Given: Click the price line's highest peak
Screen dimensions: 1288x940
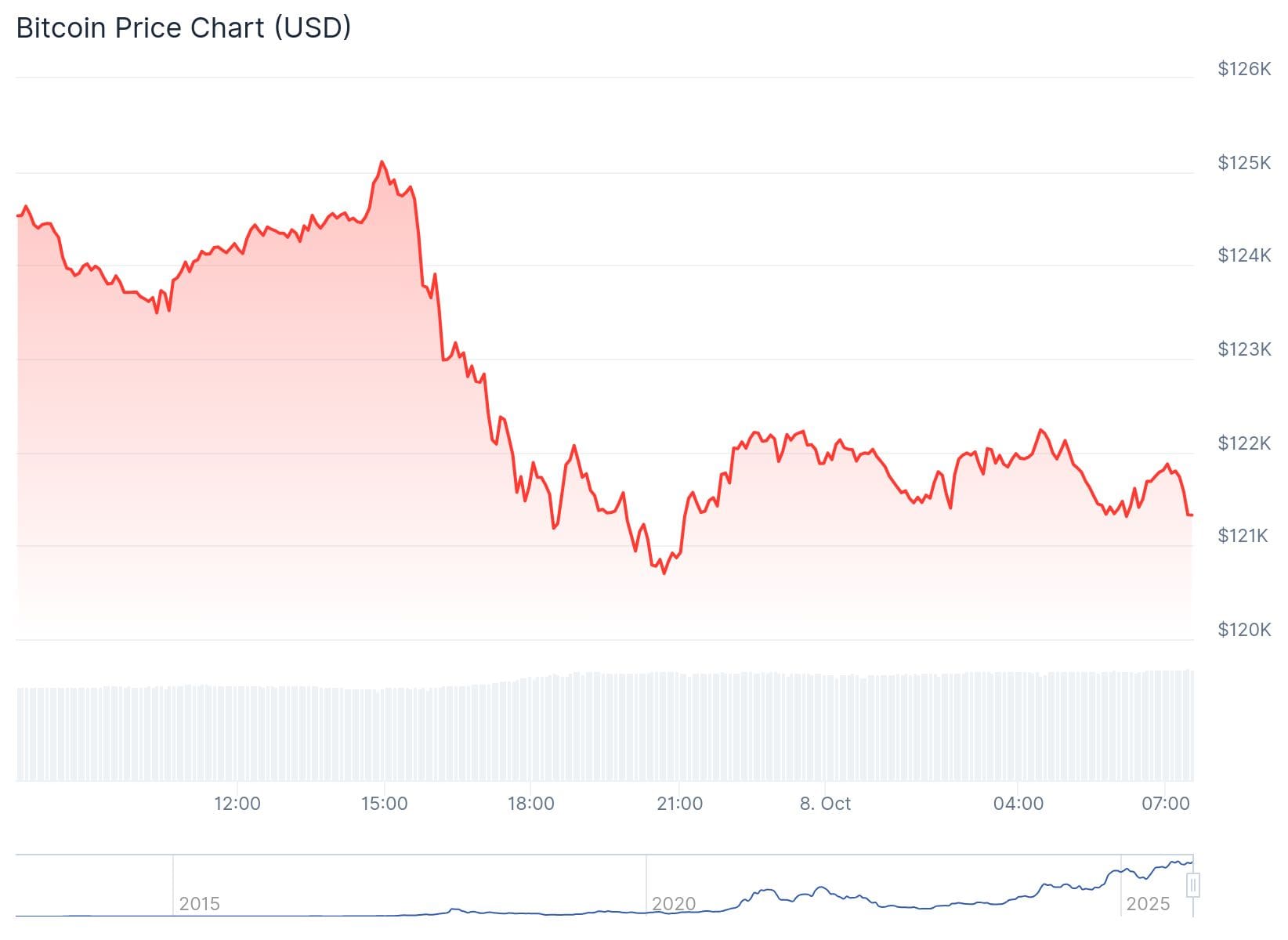Looking at the screenshot, I should [x=382, y=162].
